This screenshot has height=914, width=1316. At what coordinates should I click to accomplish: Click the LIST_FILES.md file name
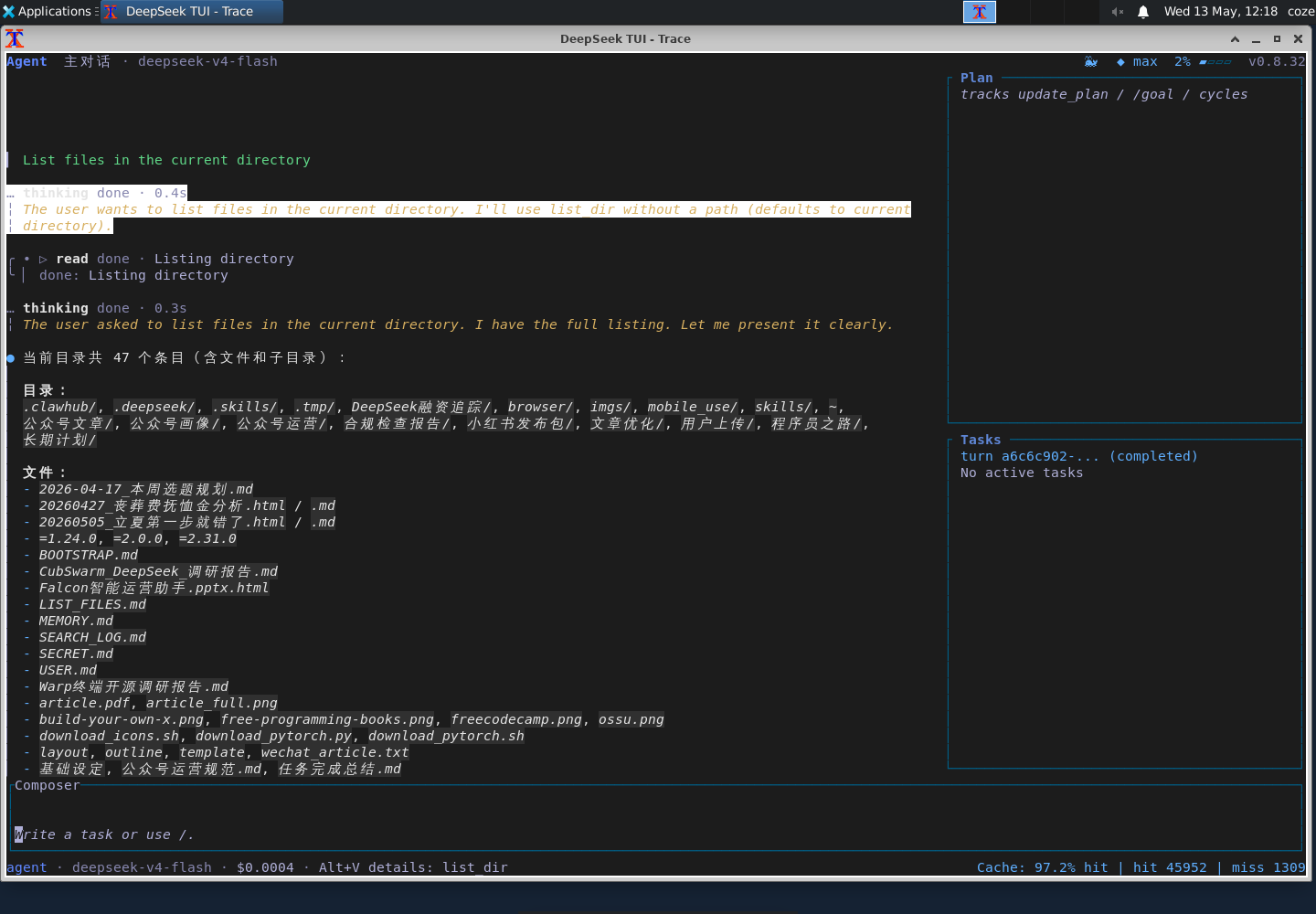(x=92, y=604)
